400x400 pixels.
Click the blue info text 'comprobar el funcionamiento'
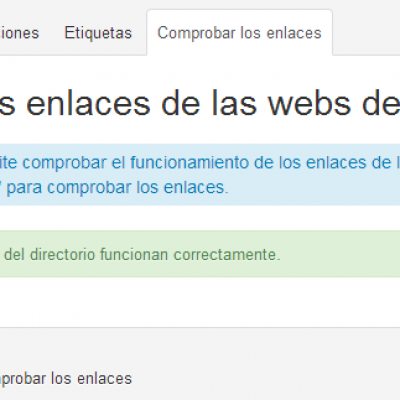click(x=136, y=162)
